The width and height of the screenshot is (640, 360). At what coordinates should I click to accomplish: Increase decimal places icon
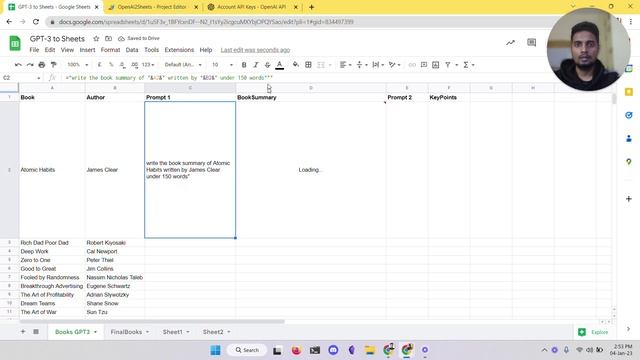[134, 64]
